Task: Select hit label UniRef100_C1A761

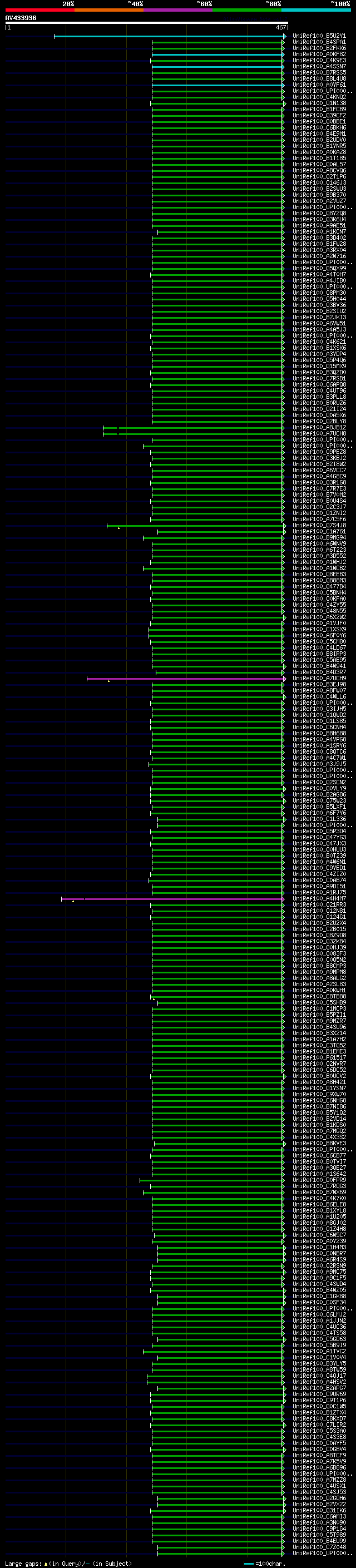Action: pyautogui.click(x=319, y=532)
